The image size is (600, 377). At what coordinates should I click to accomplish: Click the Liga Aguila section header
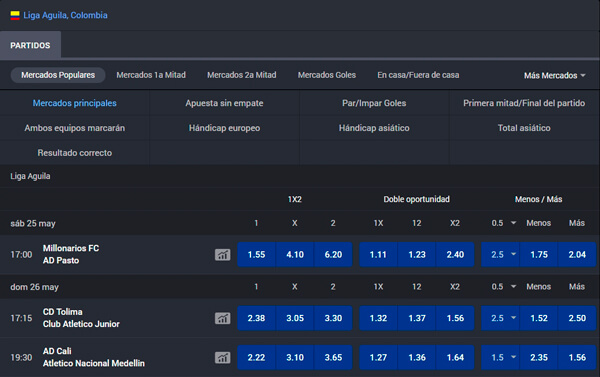coord(30,176)
